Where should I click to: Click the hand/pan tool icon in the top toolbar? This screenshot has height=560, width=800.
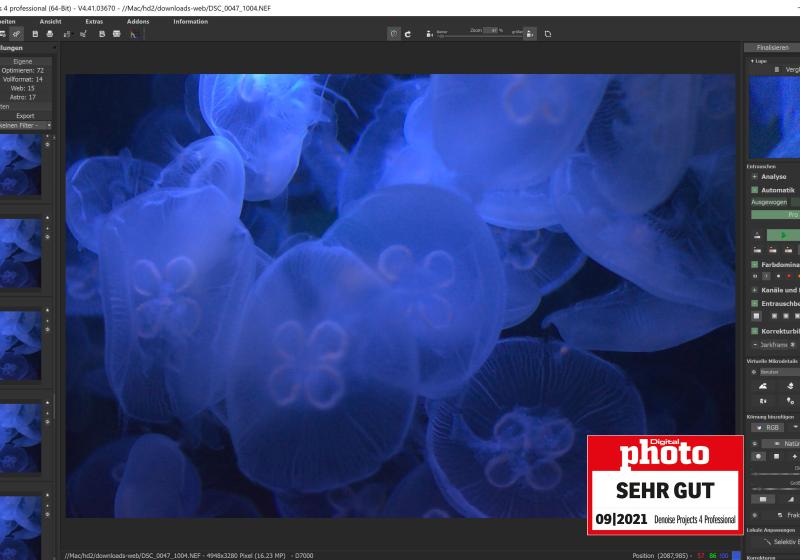click(x=394, y=34)
